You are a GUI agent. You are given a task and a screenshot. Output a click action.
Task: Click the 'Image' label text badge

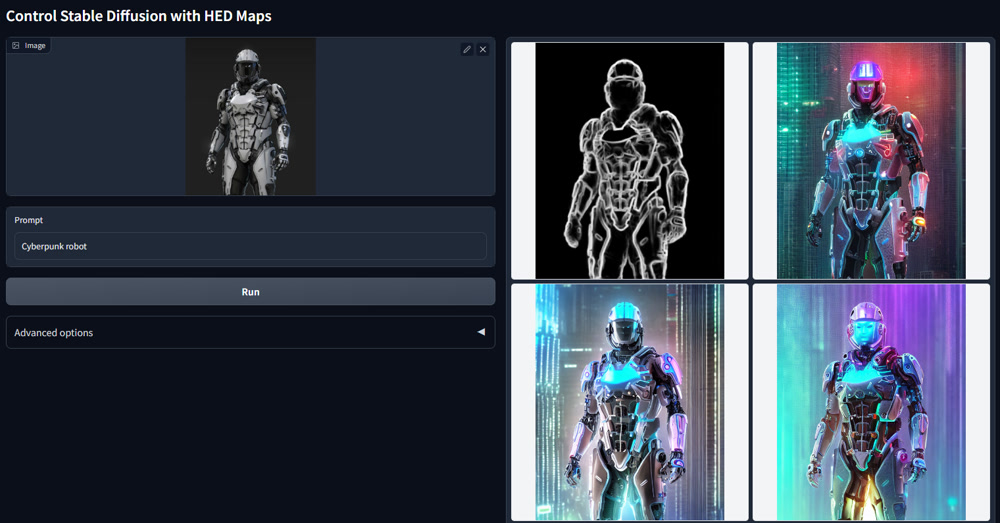click(x=35, y=46)
